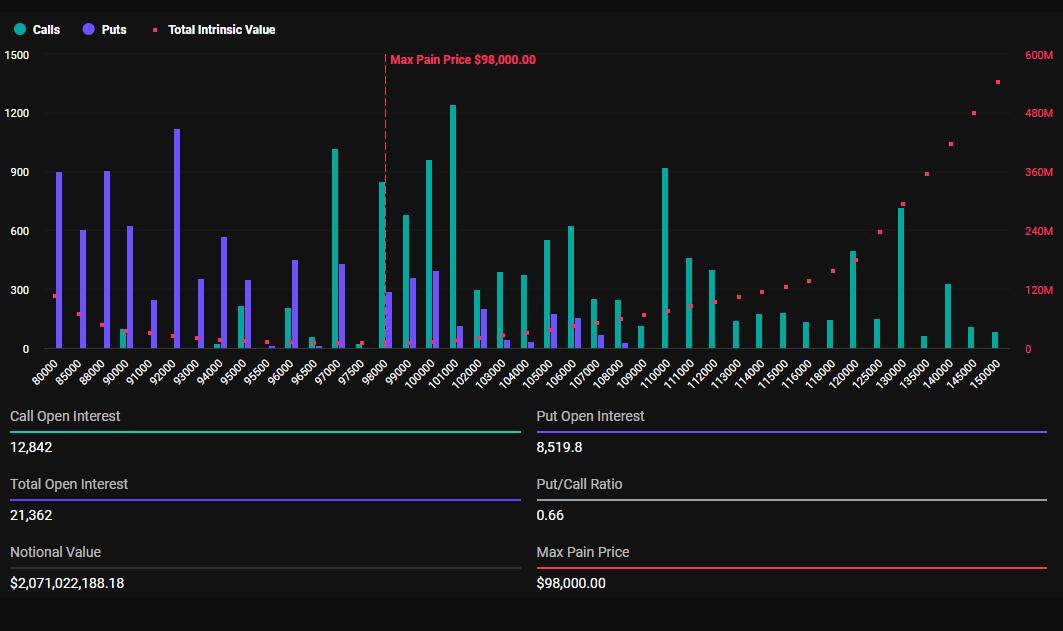Click the call bar at strike 100000
The height and width of the screenshot is (631, 1063).
pyautogui.click(x=429, y=254)
